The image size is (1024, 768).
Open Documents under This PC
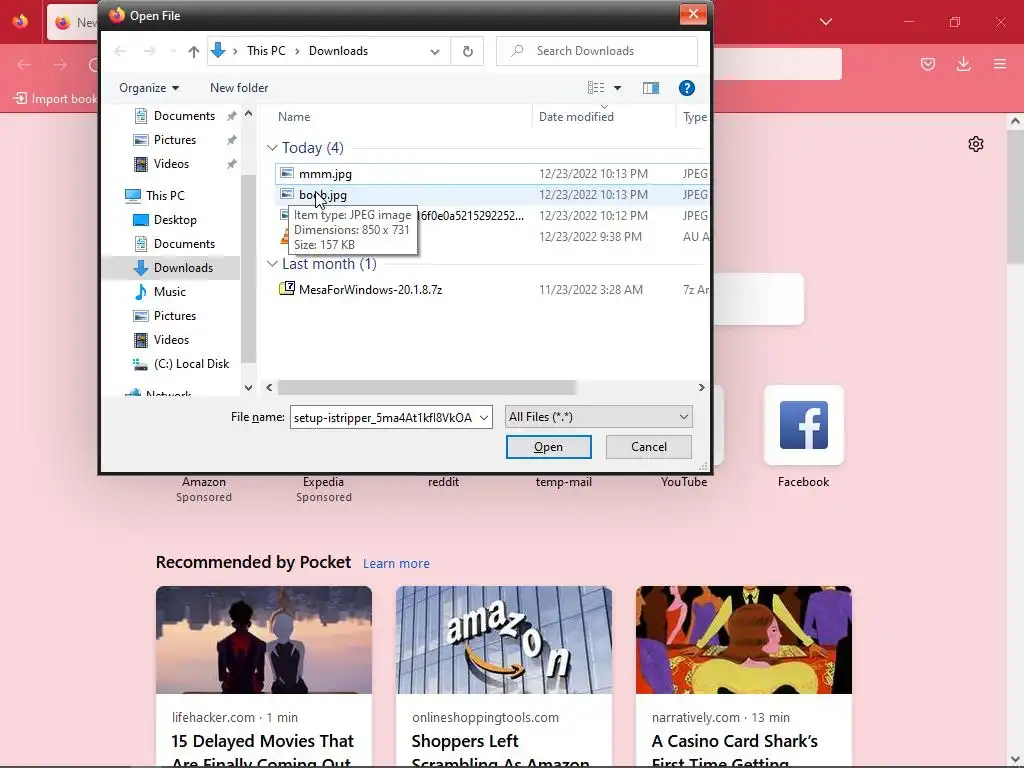[x=184, y=244]
